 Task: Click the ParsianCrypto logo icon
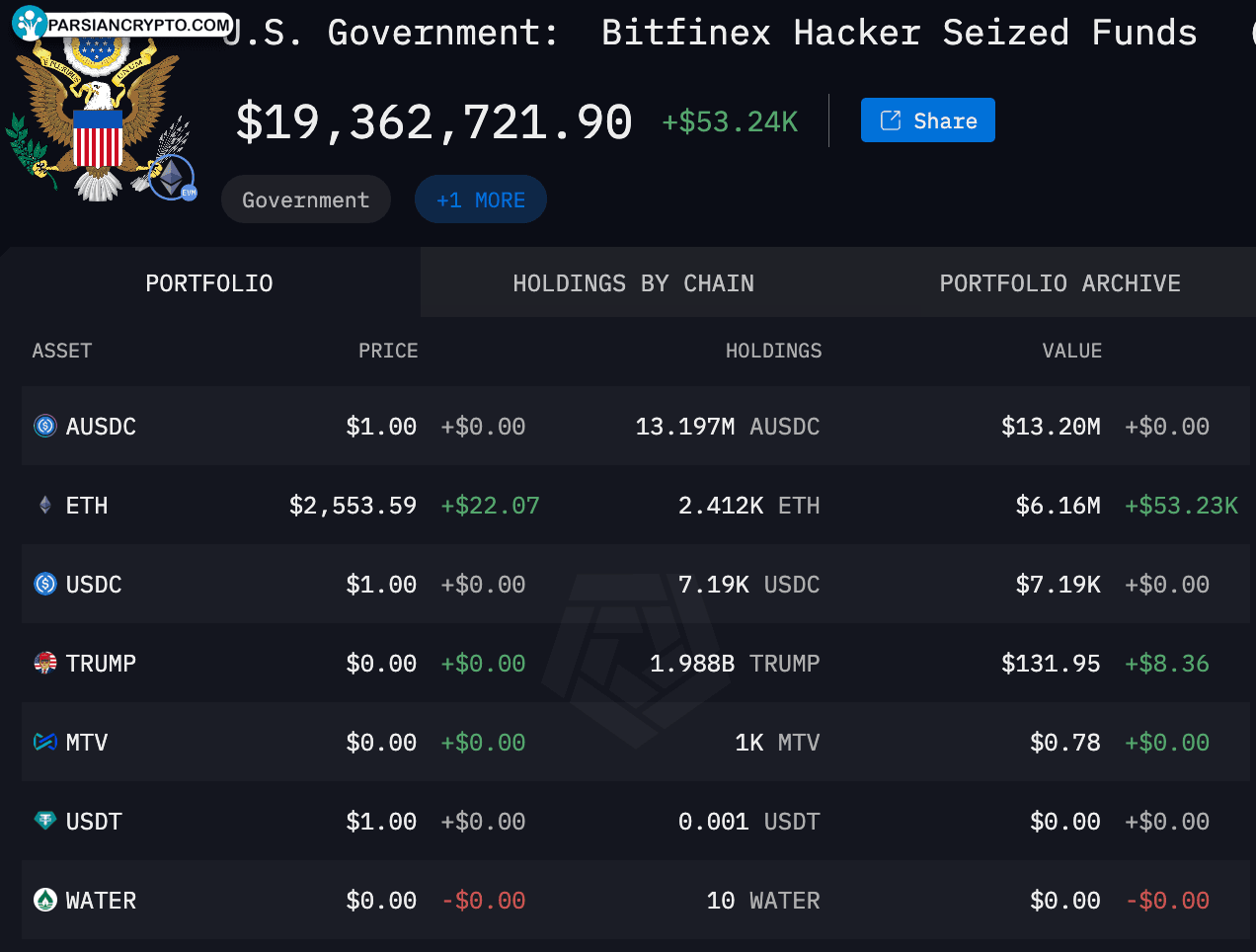(30, 23)
